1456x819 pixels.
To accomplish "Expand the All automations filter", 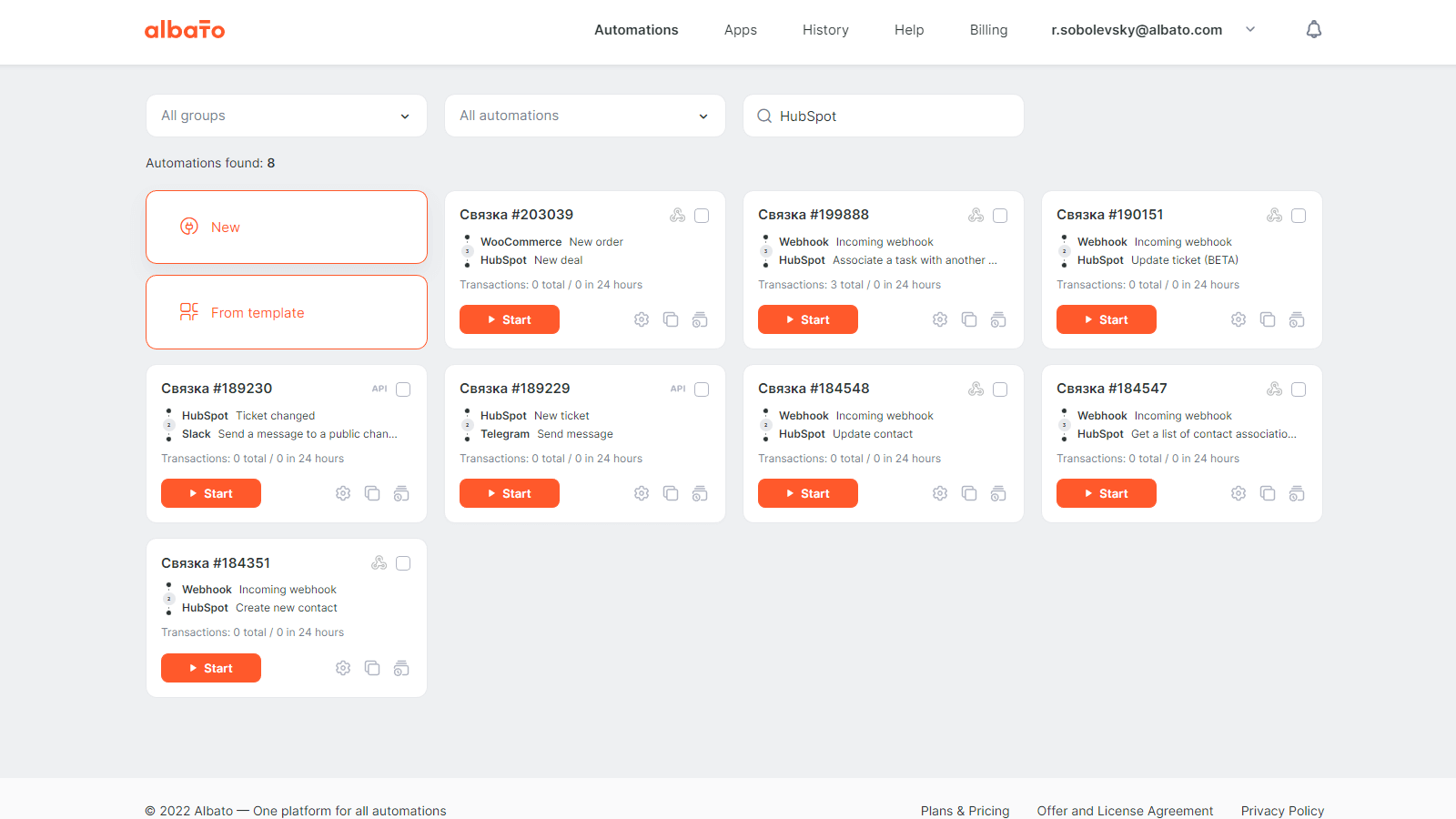I will [584, 116].
